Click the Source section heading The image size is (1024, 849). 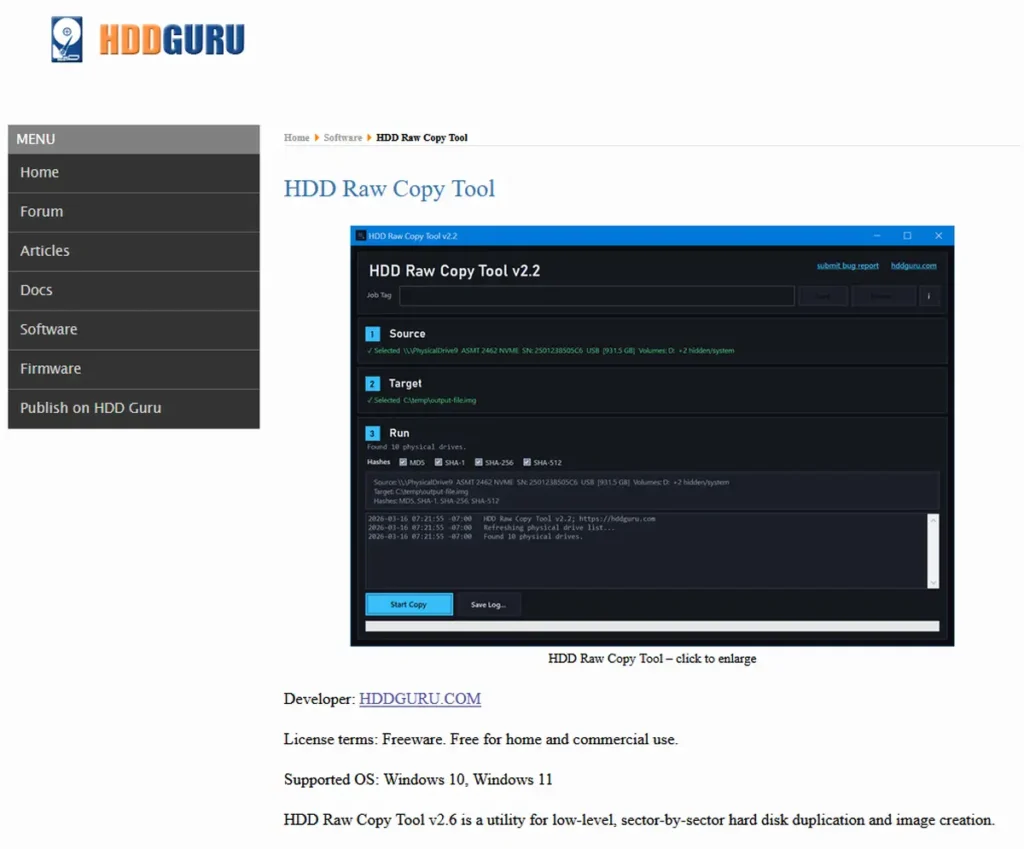[407, 334]
